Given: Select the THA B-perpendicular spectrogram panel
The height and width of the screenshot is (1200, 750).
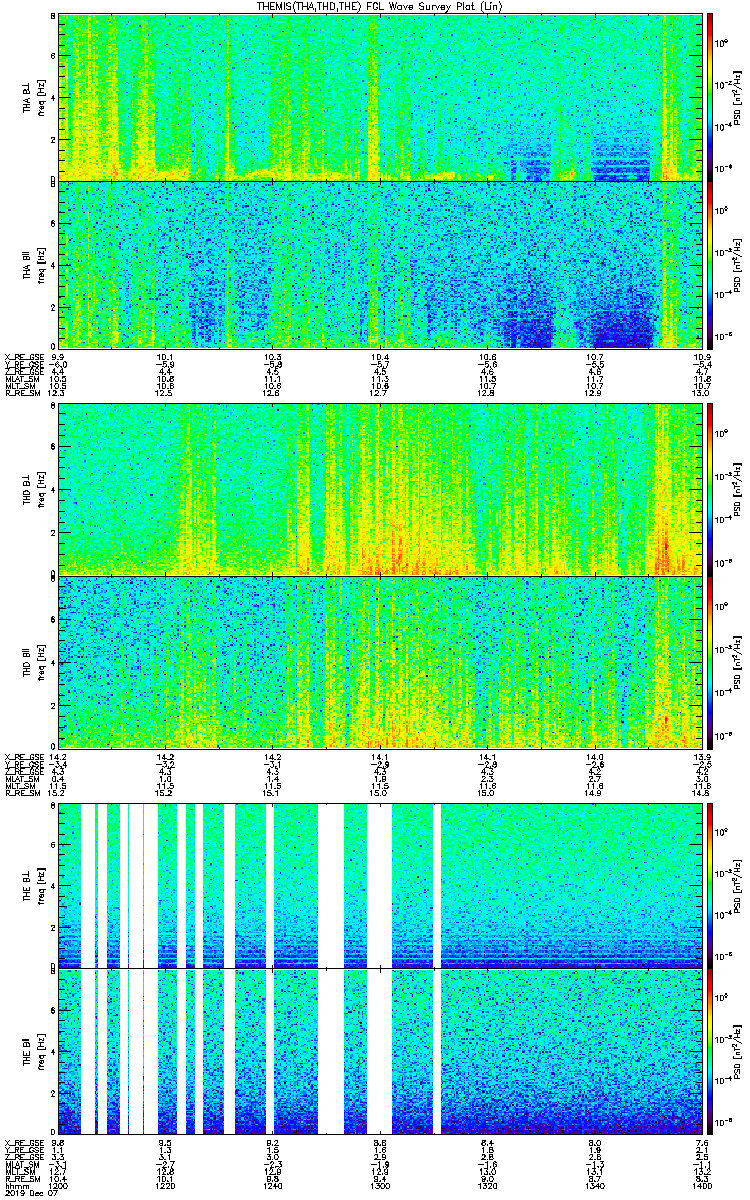Looking at the screenshot, I should pyautogui.click(x=379, y=97).
